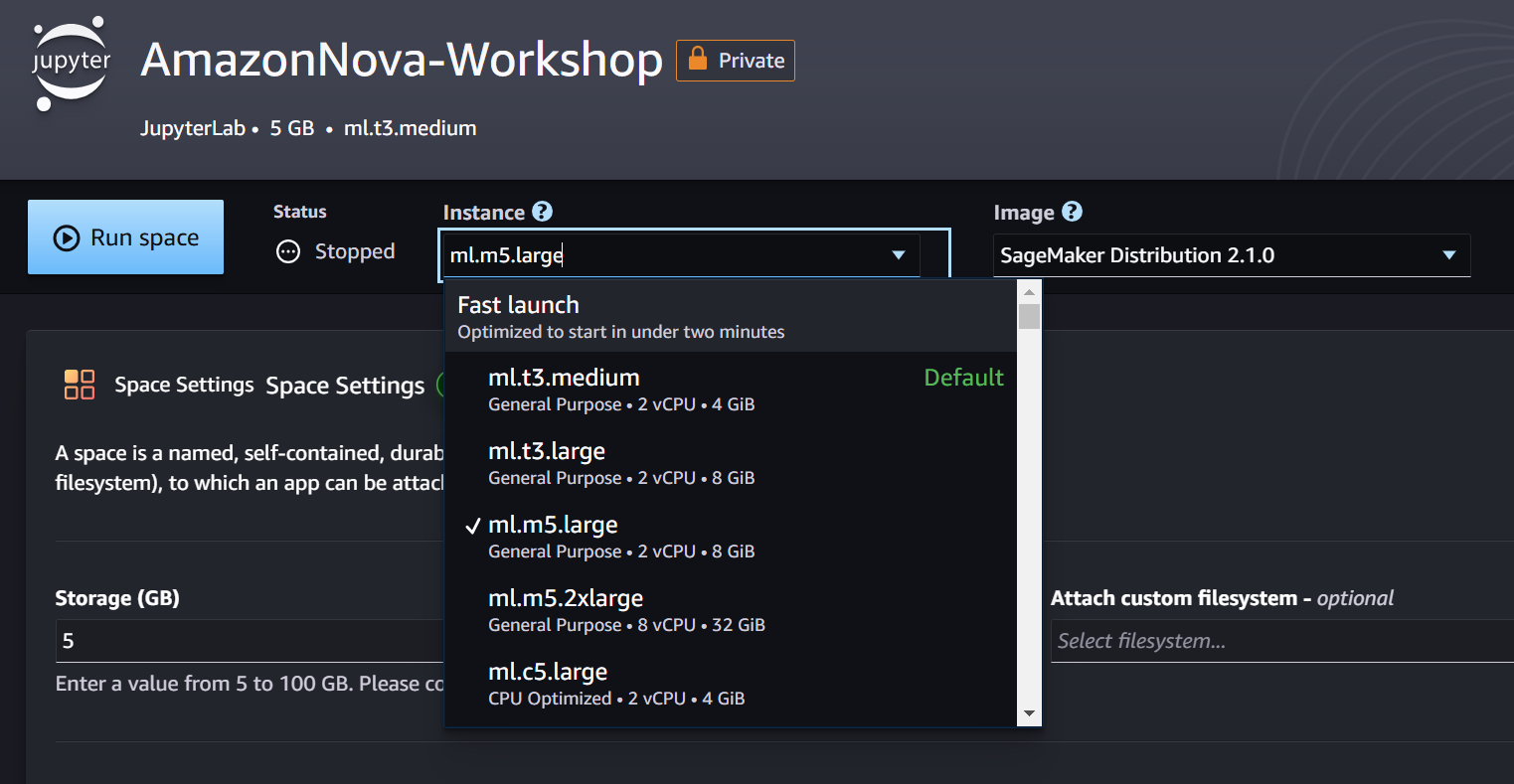Click the dropdown list scrollbar up arrow

click(x=1029, y=292)
